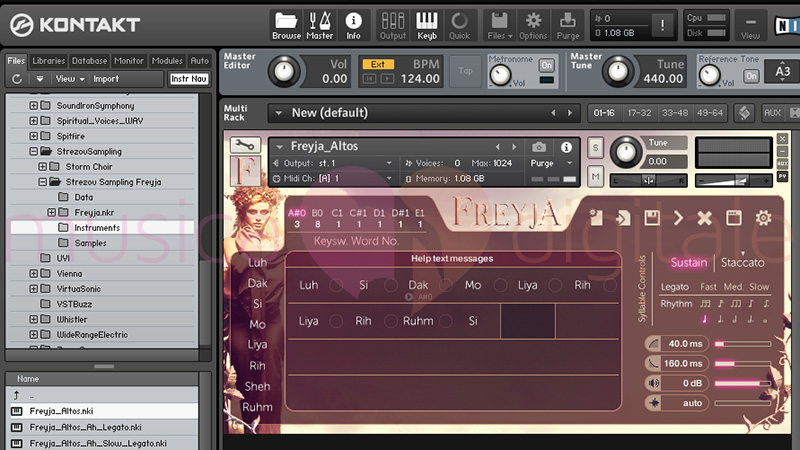Switch to the Libraries tab
This screenshot has height=450, width=800.
48,61
